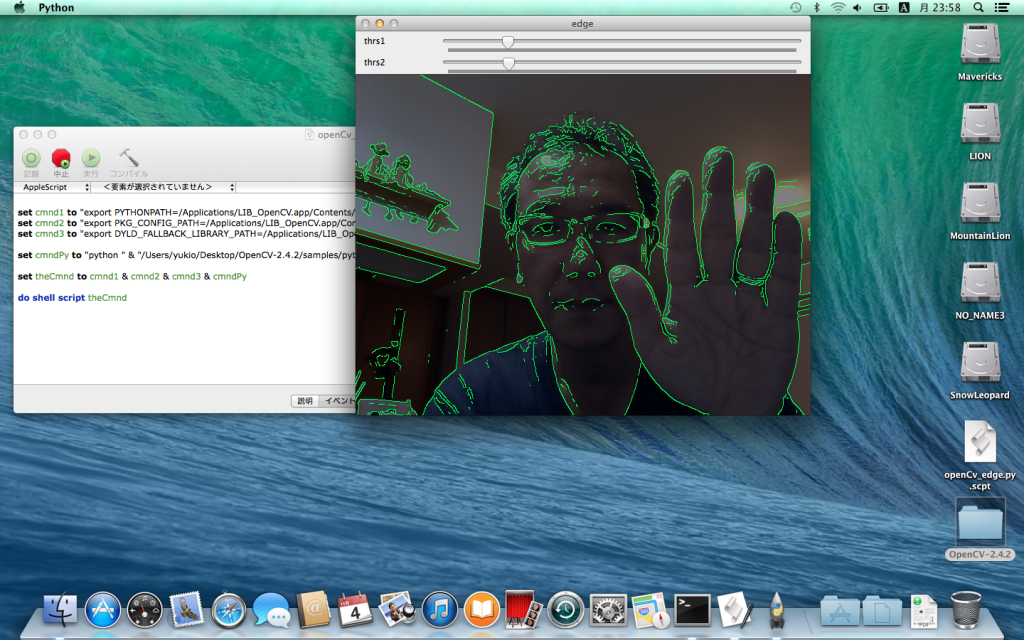Click the volume icon in the menu bar
Viewport: 1024px width, 640px height.
click(x=857, y=8)
